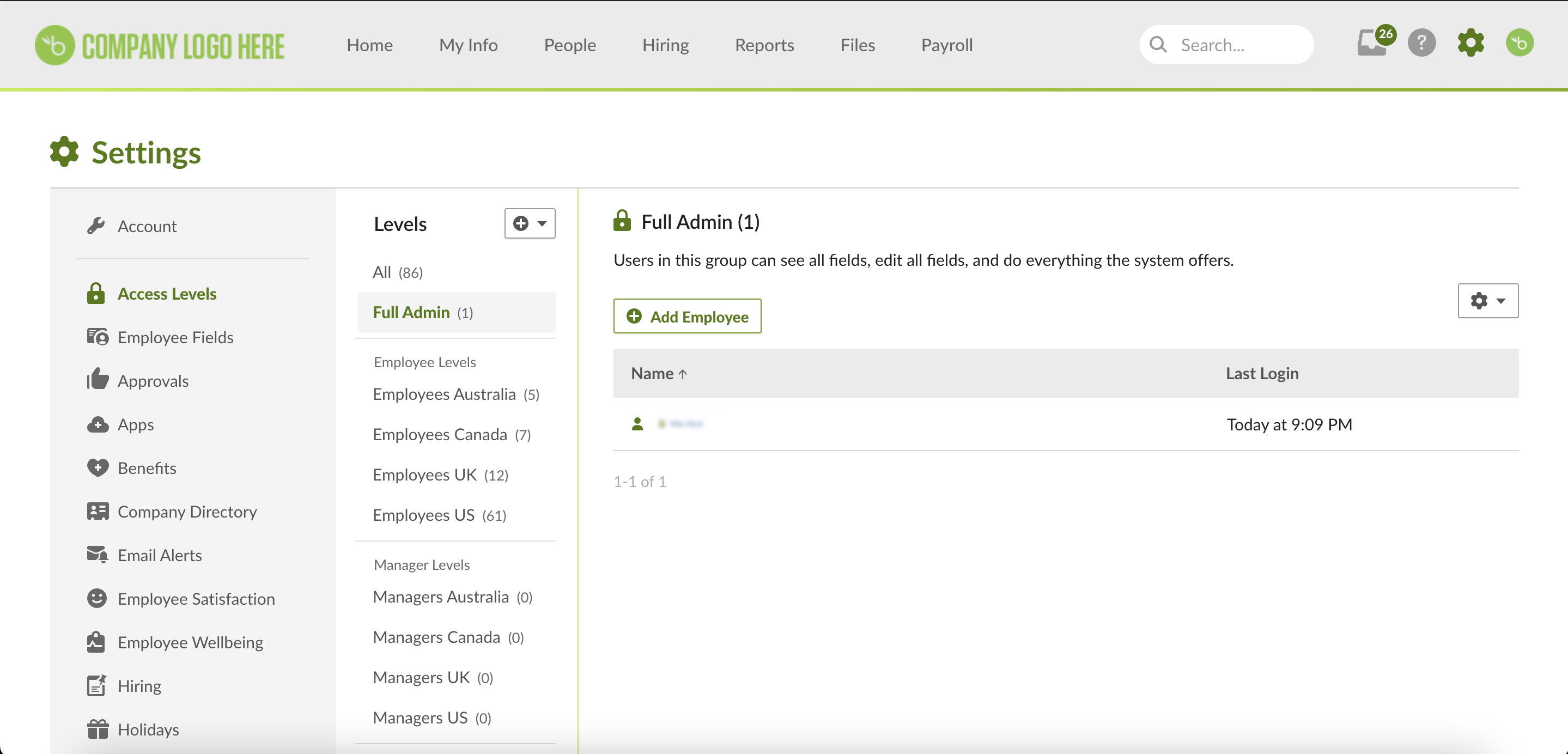Viewport: 1568px width, 754px height.
Task: Open the Reports menu item
Action: [764, 45]
